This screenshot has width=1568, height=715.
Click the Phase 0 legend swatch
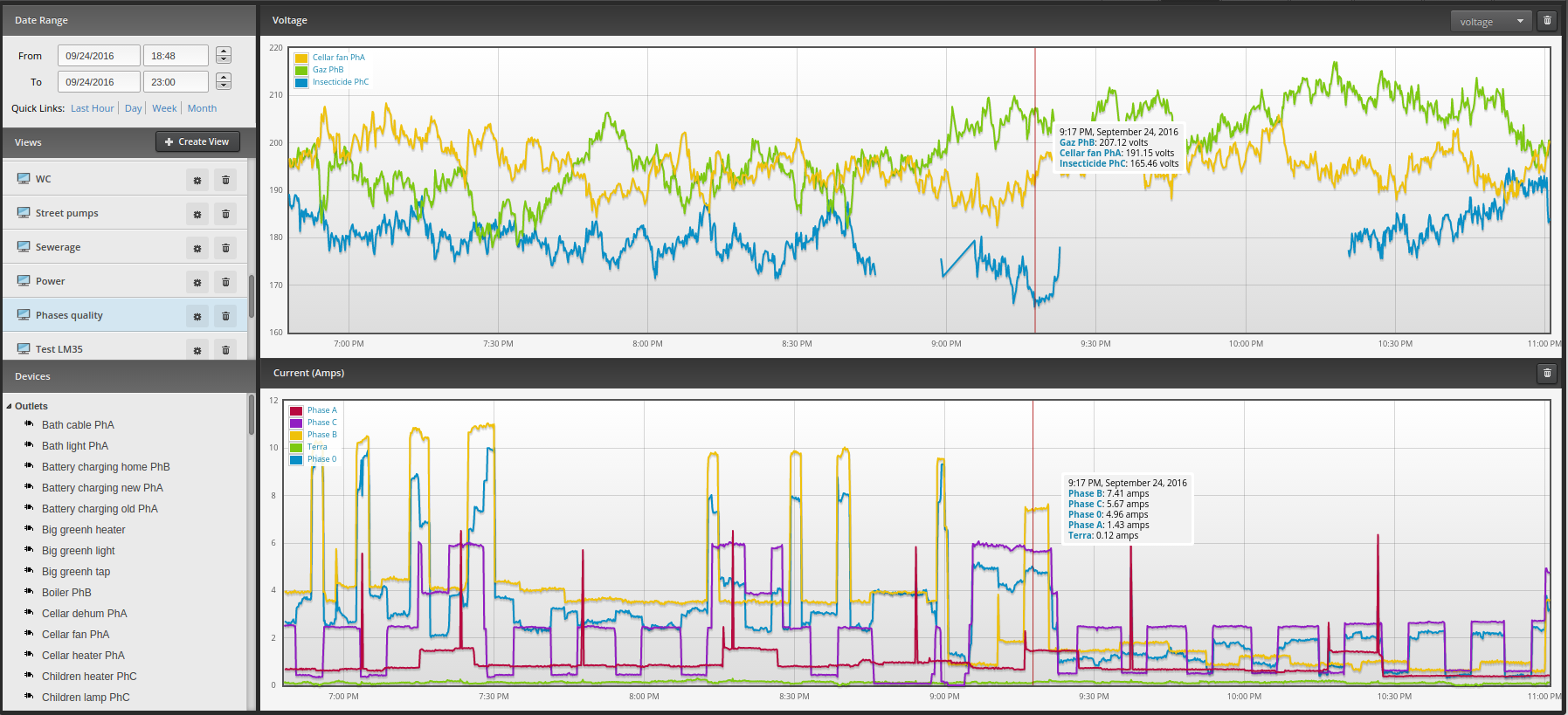(x=296, y=459)
